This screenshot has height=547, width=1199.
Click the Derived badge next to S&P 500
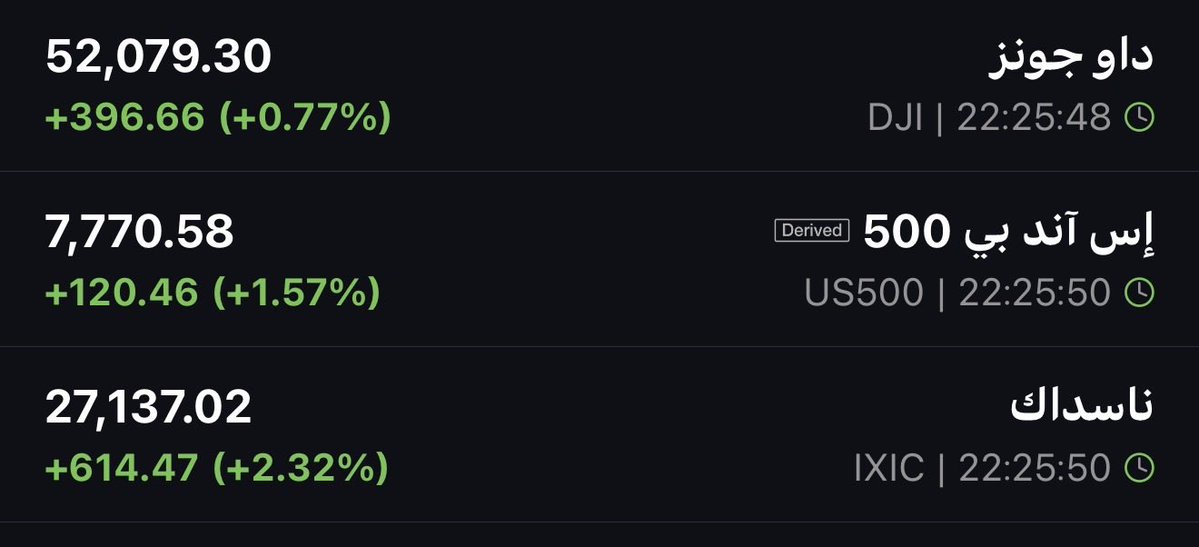[x=812, y=230]
